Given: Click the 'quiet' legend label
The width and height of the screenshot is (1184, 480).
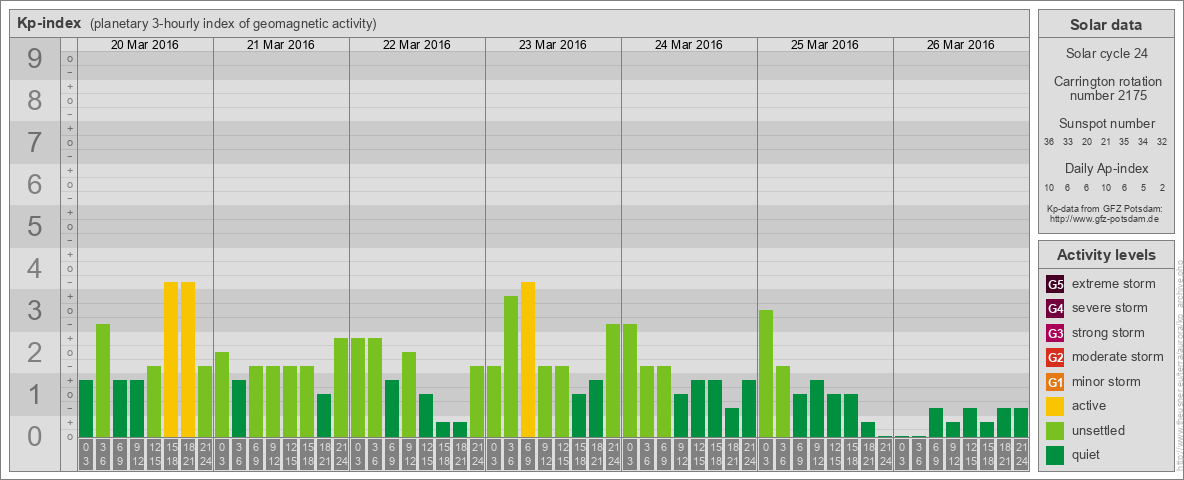Looking at the screenshot, I should (1087, 454).
